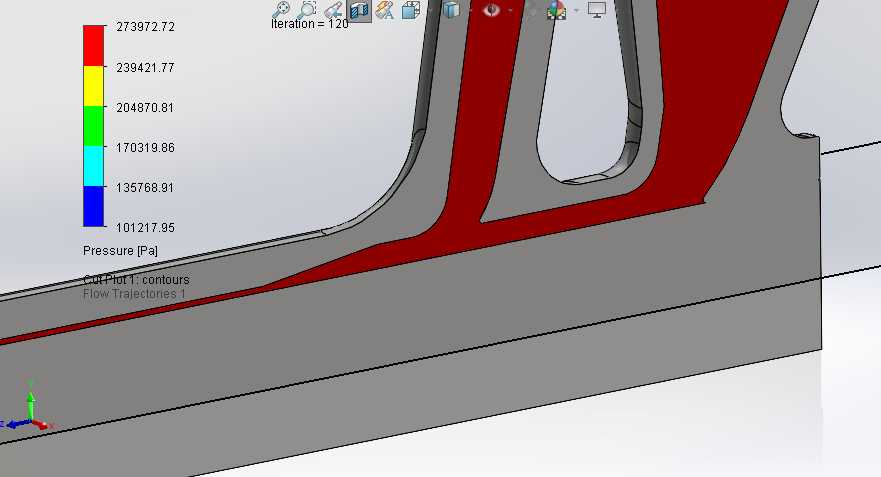The width and height of the screenshot is (881, 477).
Task: Select legend maximum value 273972.72
Action: 146,26
